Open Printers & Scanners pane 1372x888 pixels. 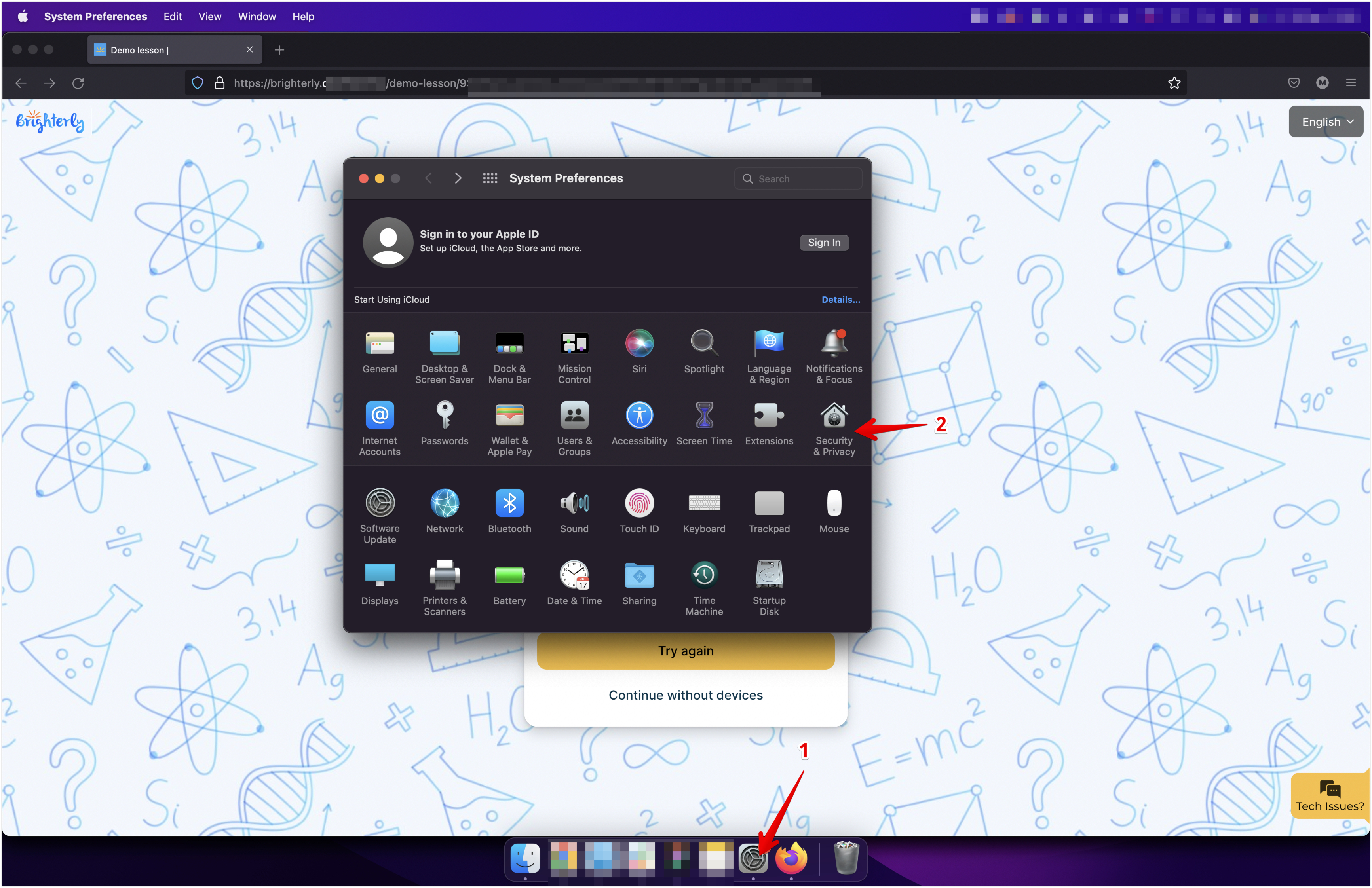coord(445,588)
